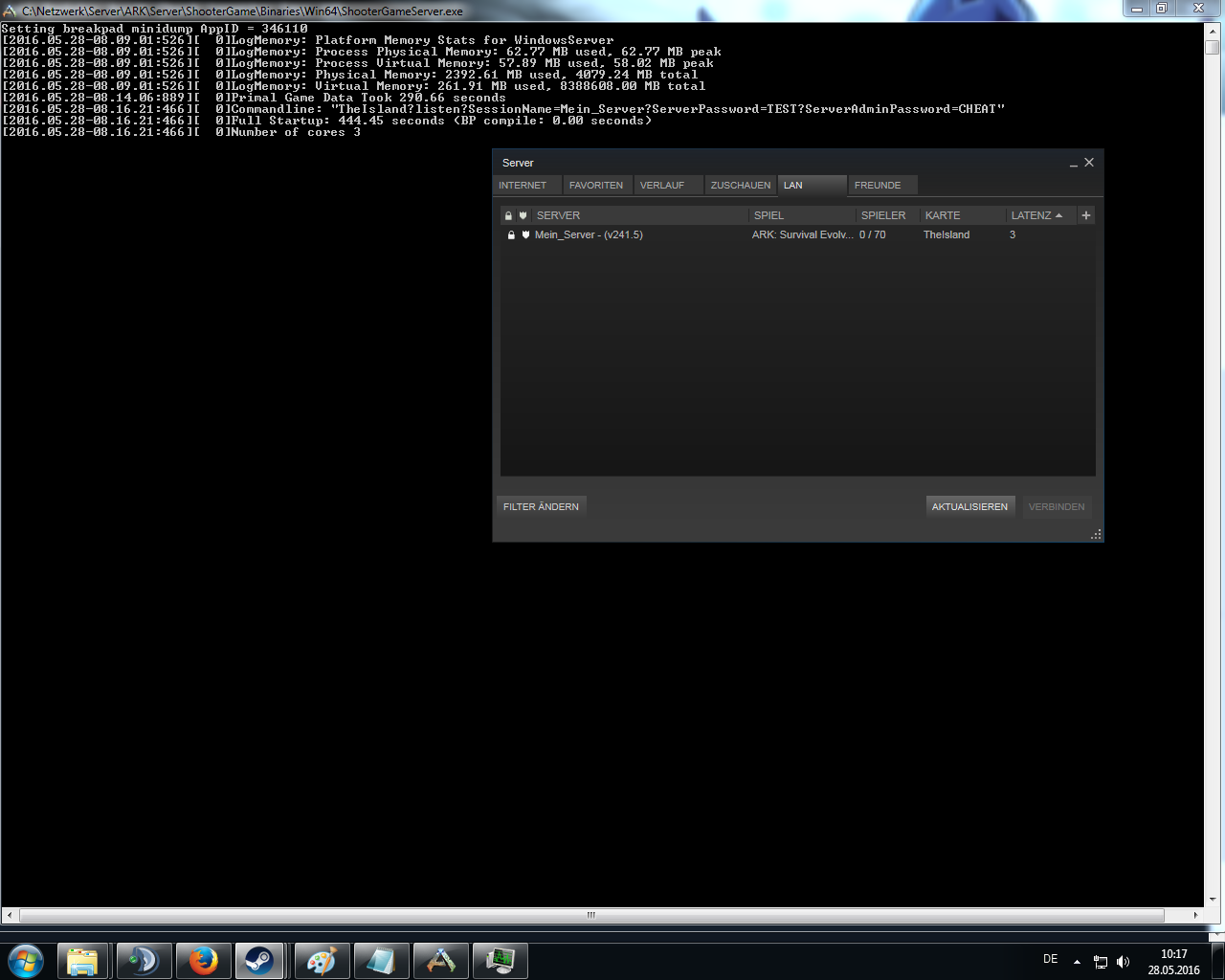Launch Firefox from the taskbar
This screenshot has width=1225, height=980.
click(203, 961)
